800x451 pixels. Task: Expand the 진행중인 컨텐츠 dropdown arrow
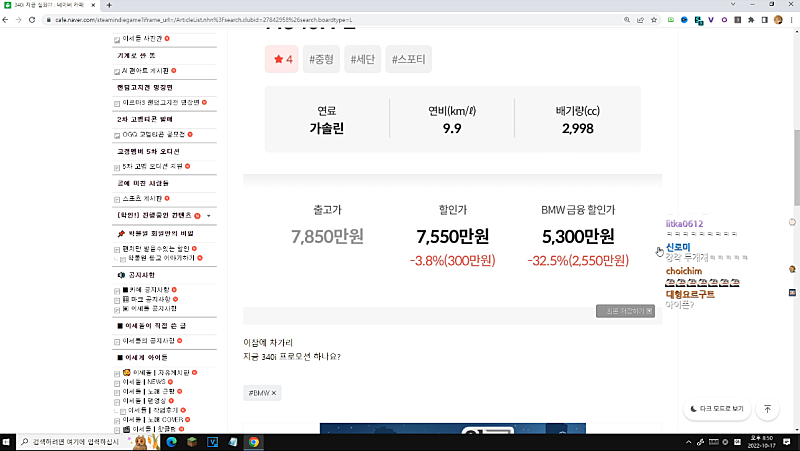click(x=209, y=216)
